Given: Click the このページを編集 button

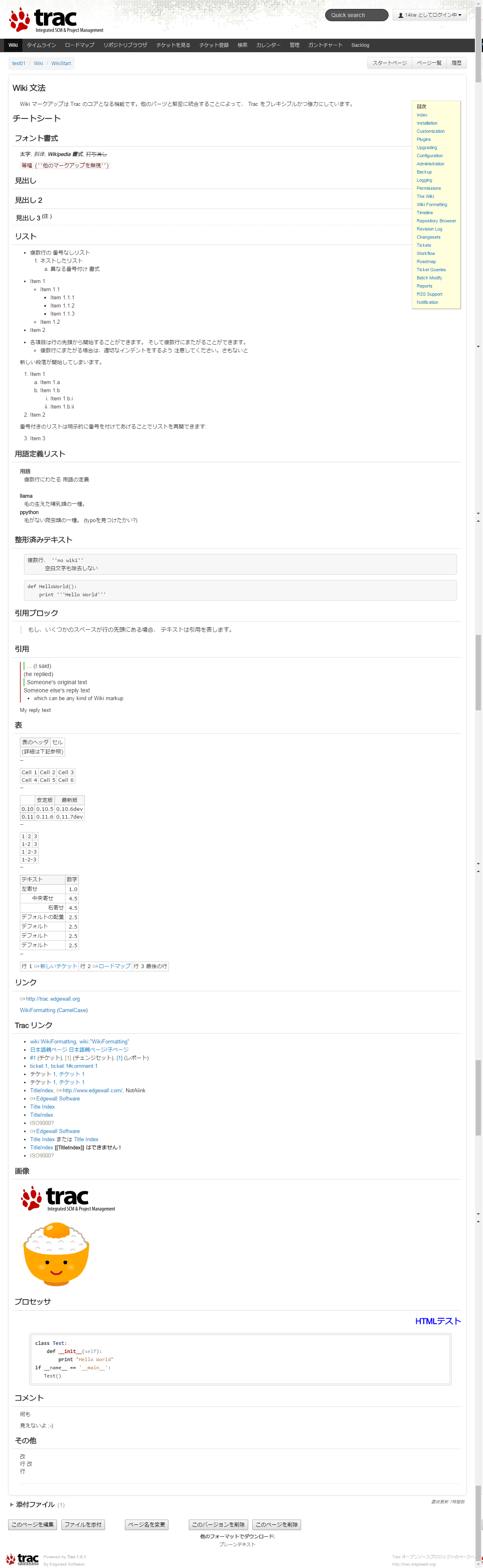Looking at the screenshot, I should coord(32,1525).
